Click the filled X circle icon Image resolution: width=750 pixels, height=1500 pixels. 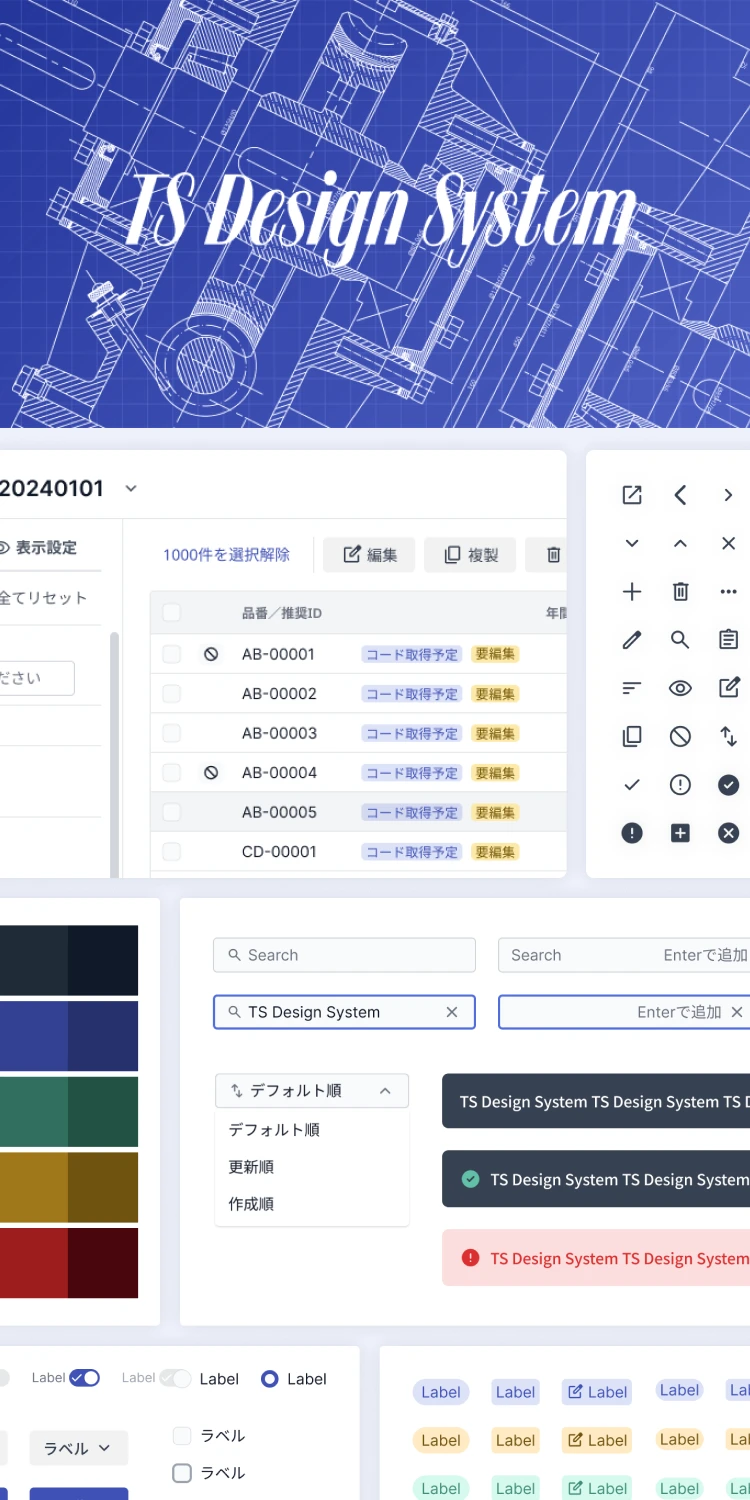point(728,833)
